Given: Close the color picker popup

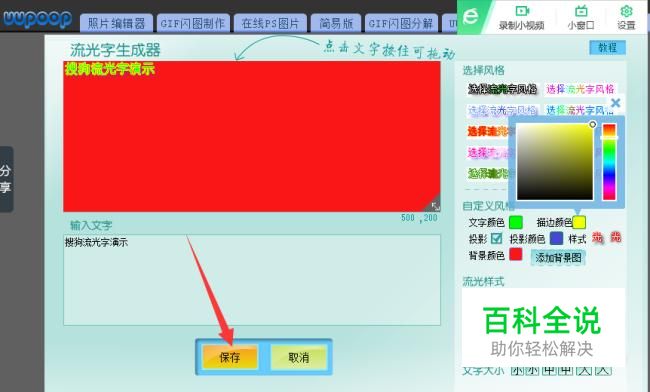Looking at the screenshot, I should coord(616,103).
